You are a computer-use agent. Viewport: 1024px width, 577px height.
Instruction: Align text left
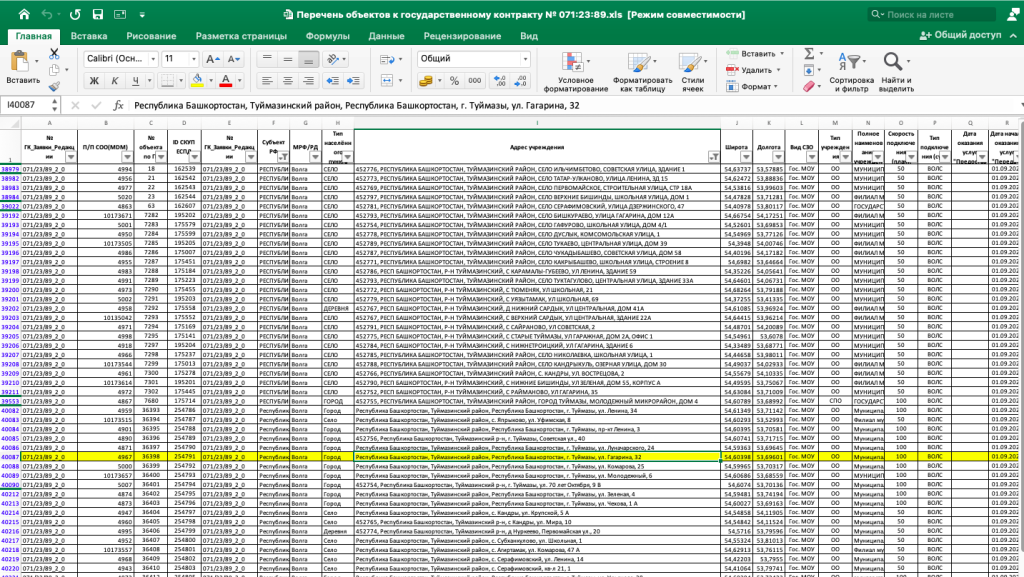[267, 81]
